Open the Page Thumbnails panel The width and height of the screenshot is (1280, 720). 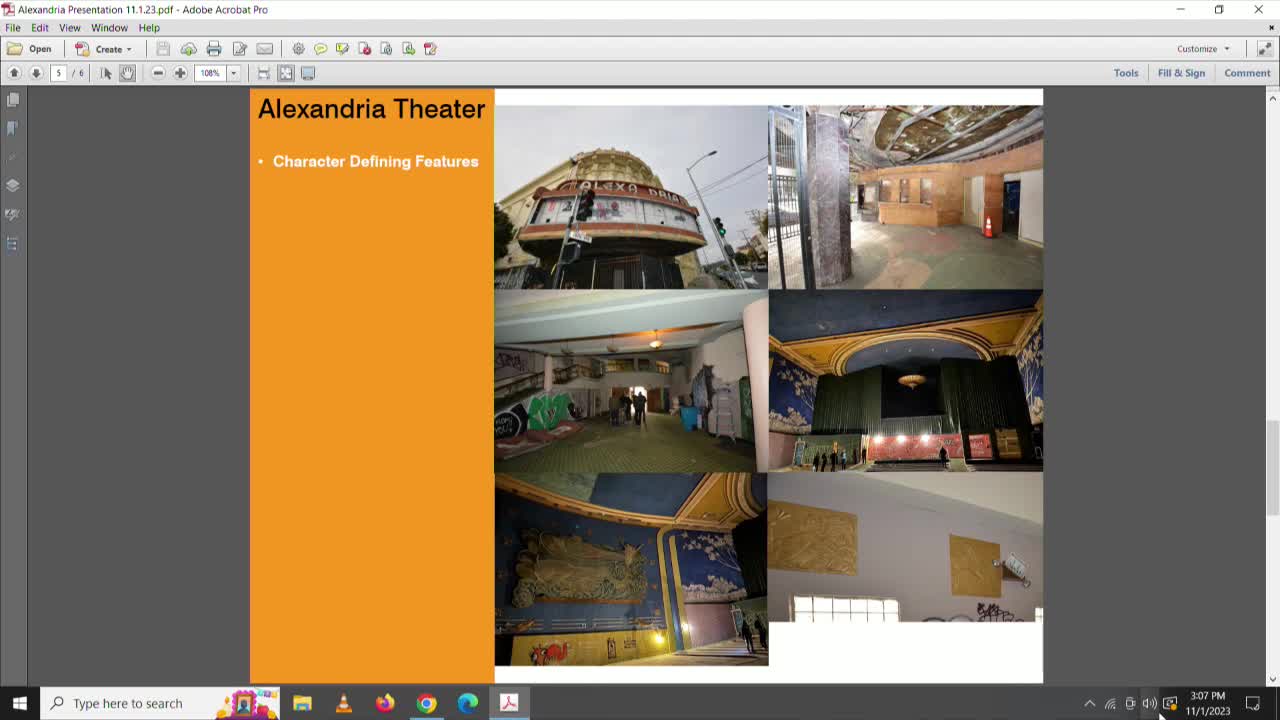(x=13, y=99)
